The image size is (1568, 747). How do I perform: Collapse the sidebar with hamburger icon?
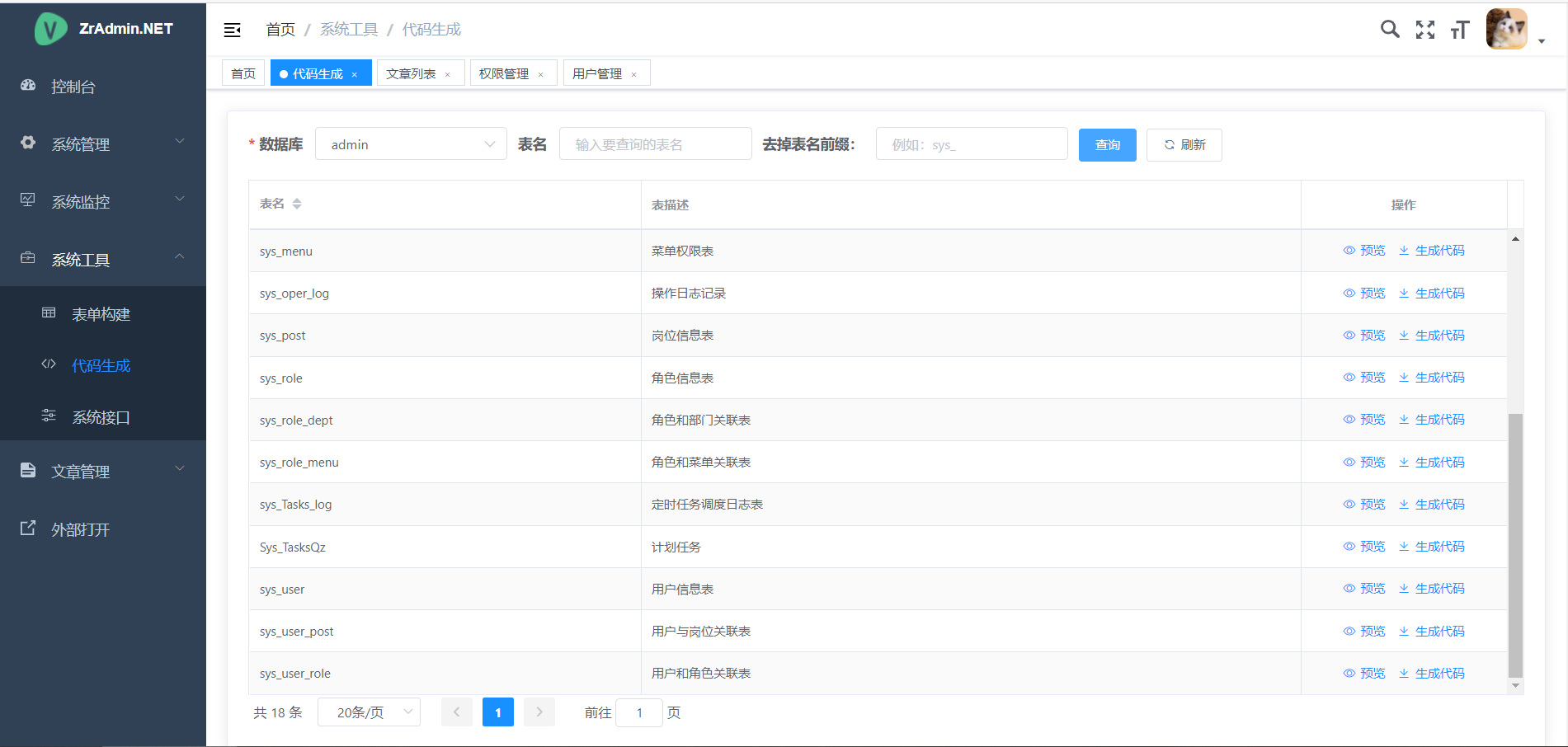click(x=233, y=31)
